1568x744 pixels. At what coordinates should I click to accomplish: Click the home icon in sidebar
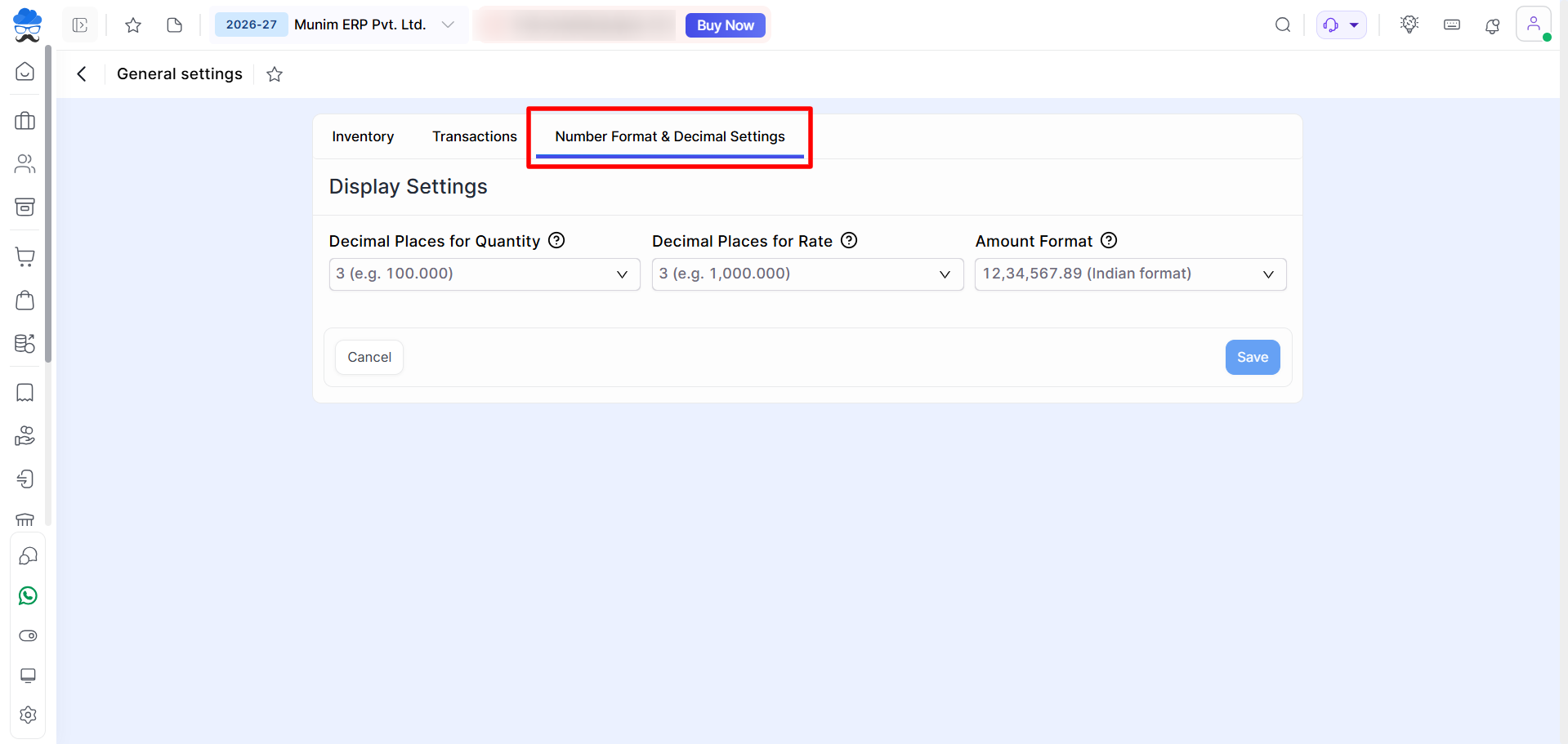pos(25,72)
